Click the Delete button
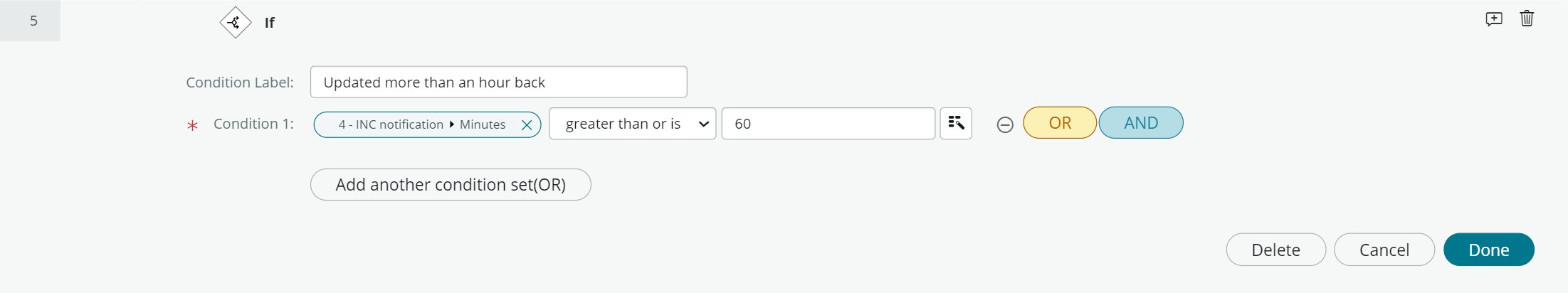Image resolution: width=1568 pixels, height=293 pixels. point(1276,250)
